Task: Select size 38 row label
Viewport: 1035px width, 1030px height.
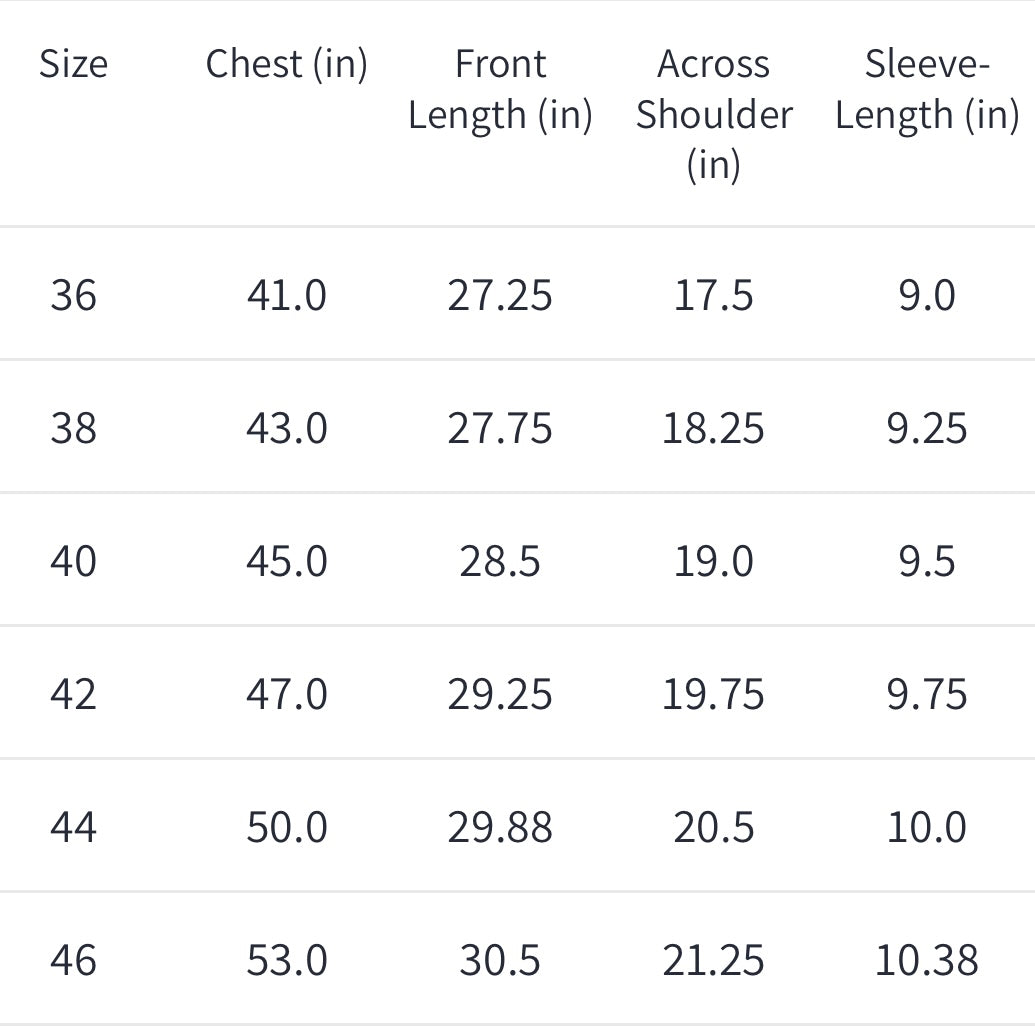Action: point(73,428)
